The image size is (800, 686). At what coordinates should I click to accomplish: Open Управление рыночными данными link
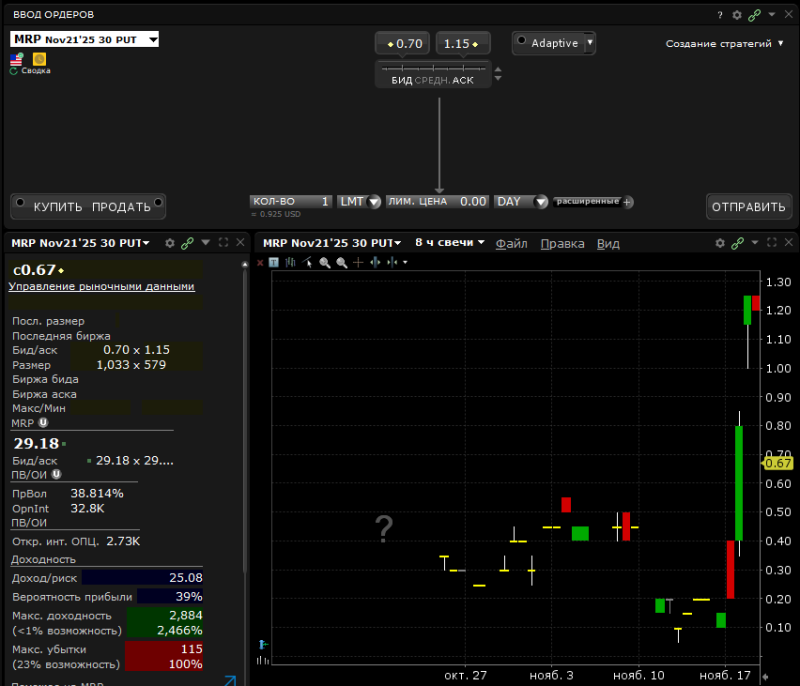click(101, 286)
